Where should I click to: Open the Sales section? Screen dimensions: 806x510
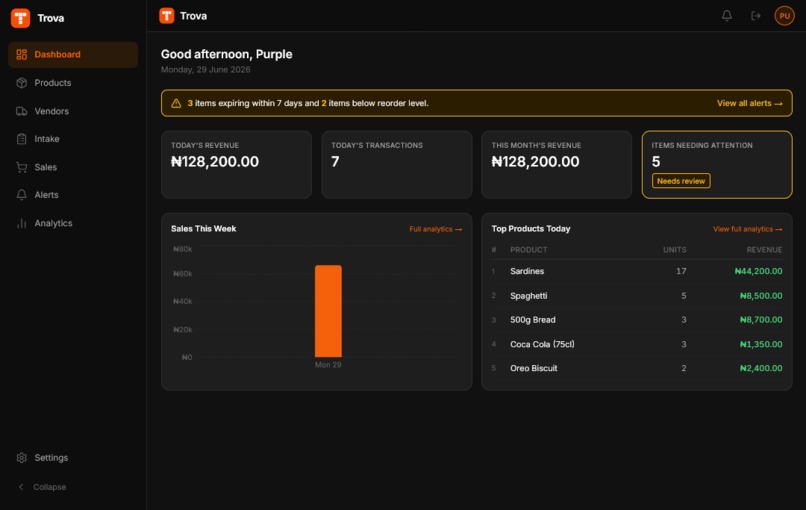73,167
